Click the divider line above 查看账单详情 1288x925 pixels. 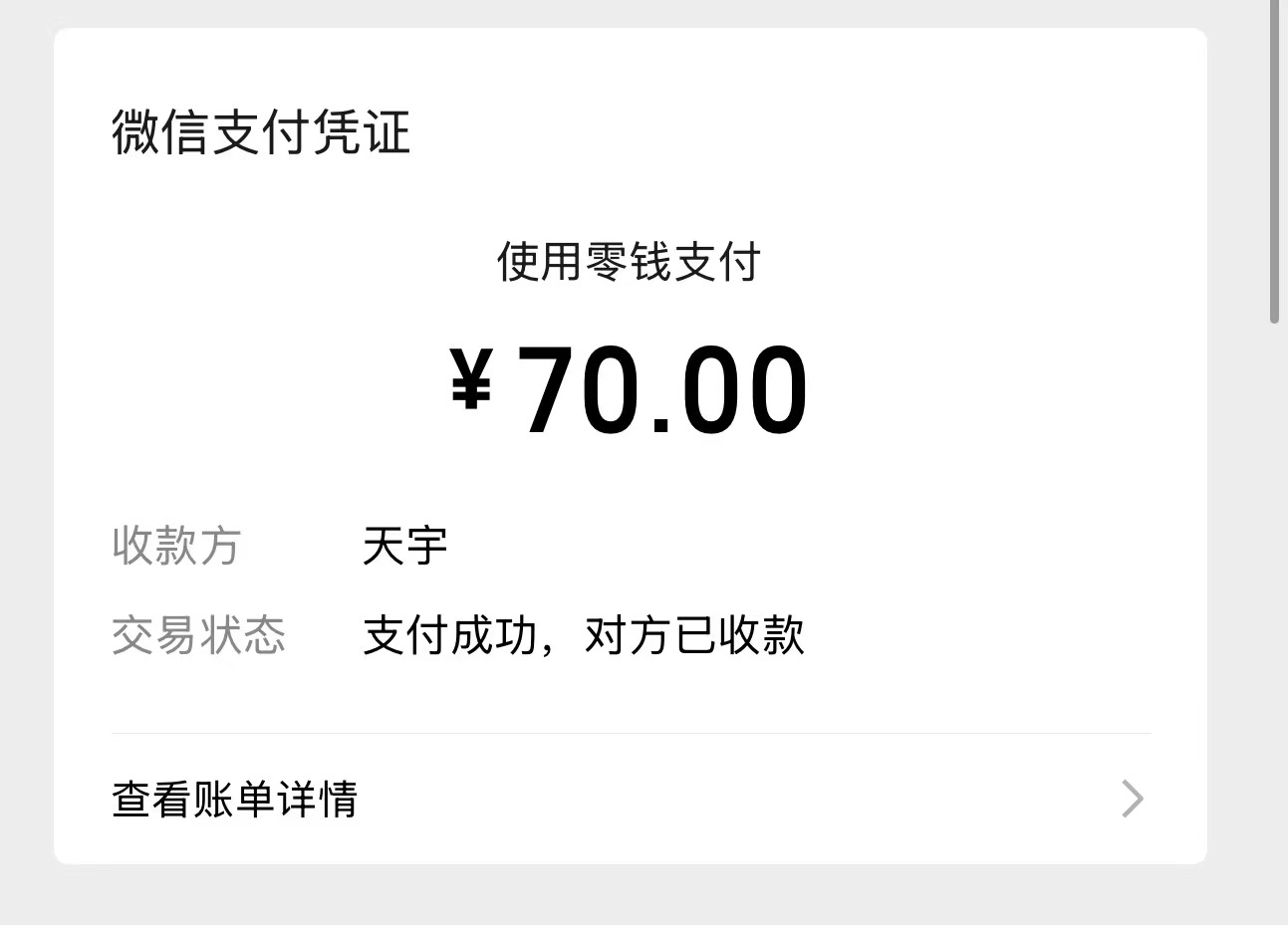631,734
